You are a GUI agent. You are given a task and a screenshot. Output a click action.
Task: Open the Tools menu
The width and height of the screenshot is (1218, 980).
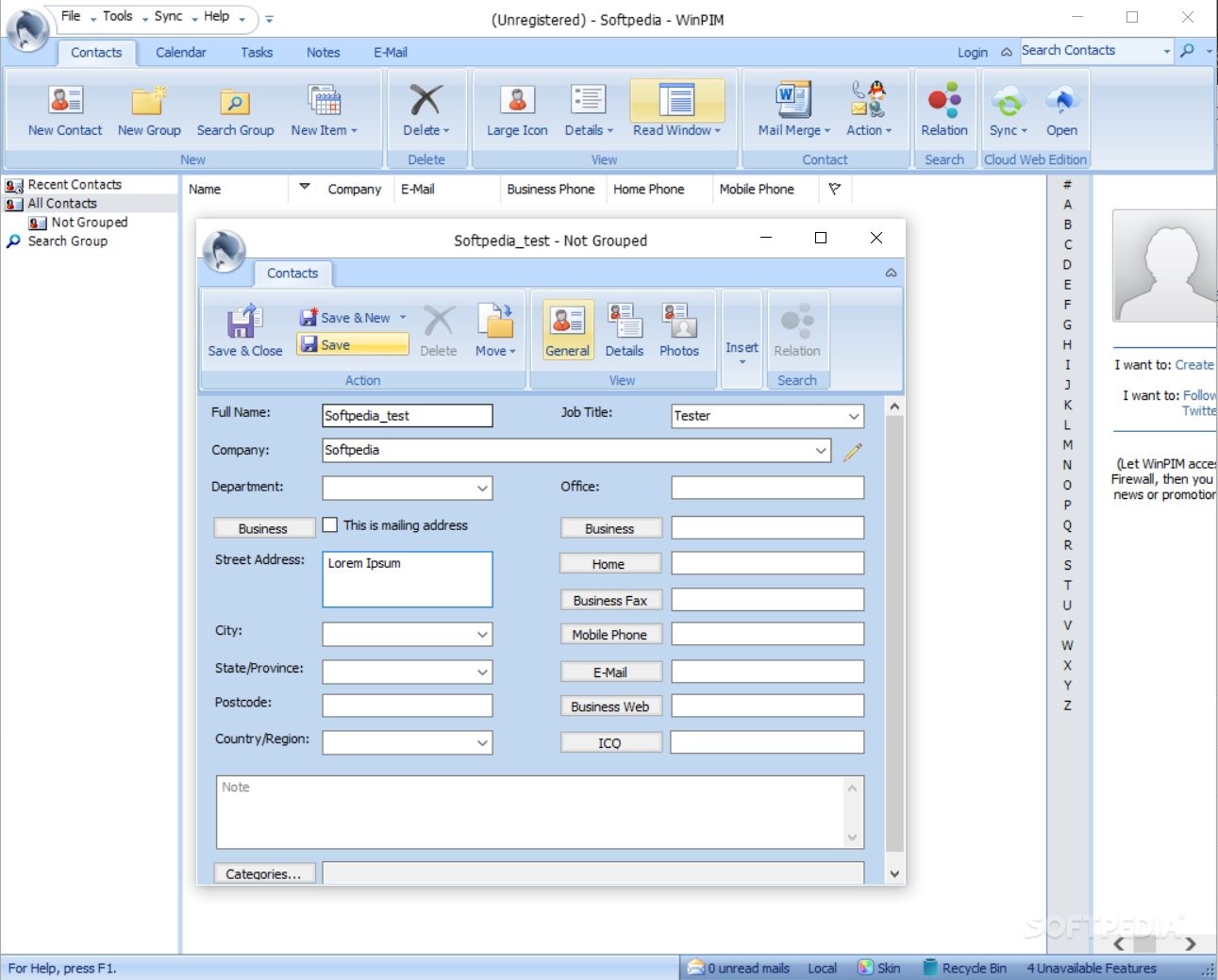[x=117, y=16]
